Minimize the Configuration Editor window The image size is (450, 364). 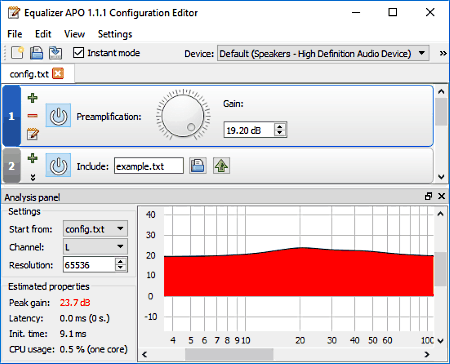356,13
